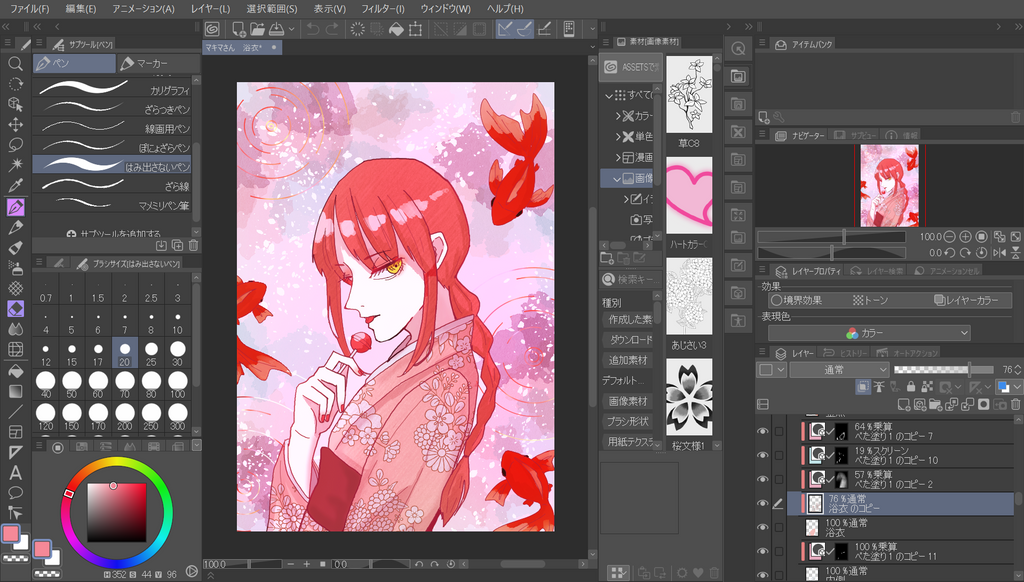Click the pink main color swatch below the toolbar
This screenshot has height=582, width=1024.
(10, 534)
